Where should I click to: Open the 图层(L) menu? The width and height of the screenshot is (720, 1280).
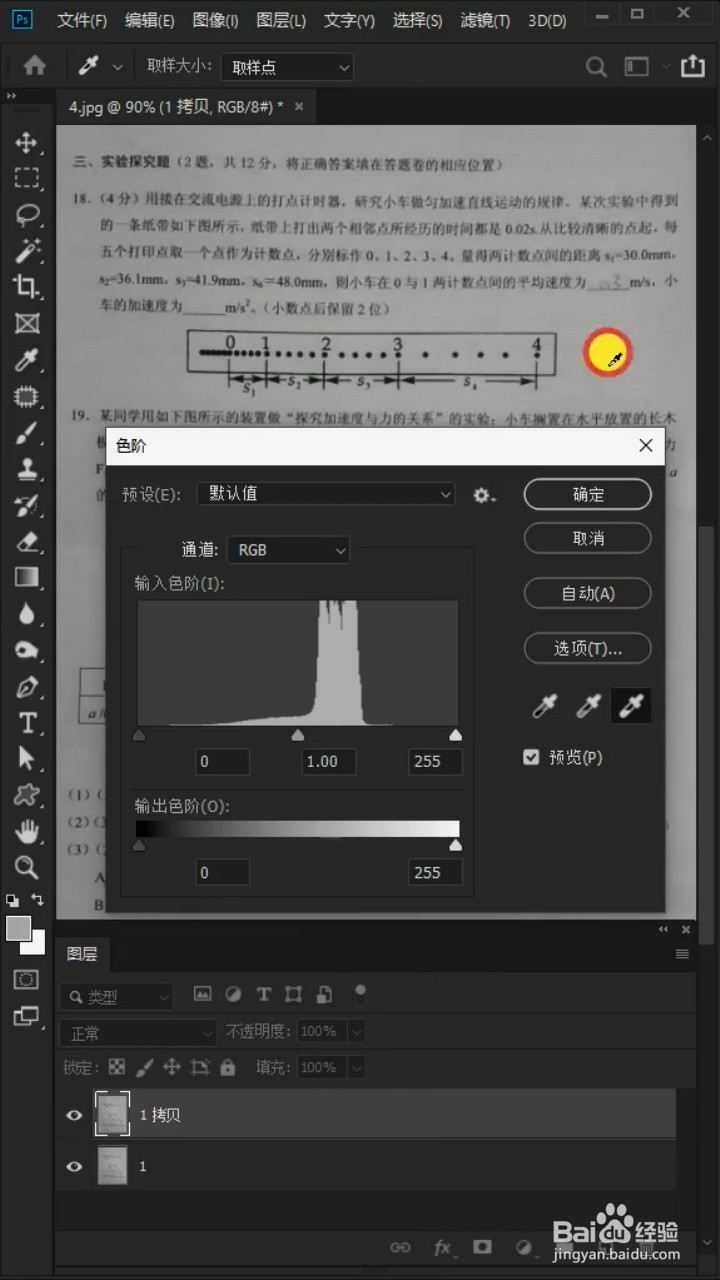click(x=281, y=20)
